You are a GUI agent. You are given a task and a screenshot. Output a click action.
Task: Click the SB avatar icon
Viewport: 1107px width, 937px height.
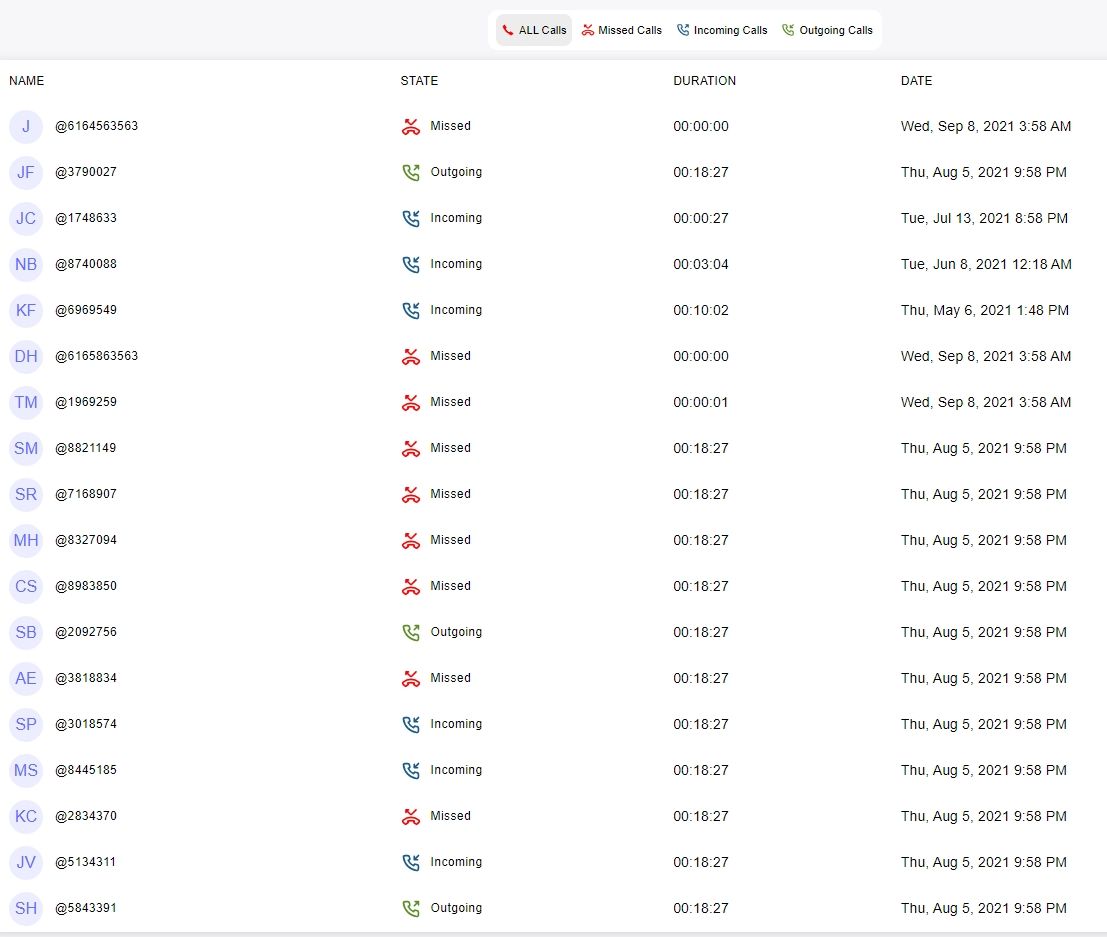pyautogui.click(x=26, y=632)
